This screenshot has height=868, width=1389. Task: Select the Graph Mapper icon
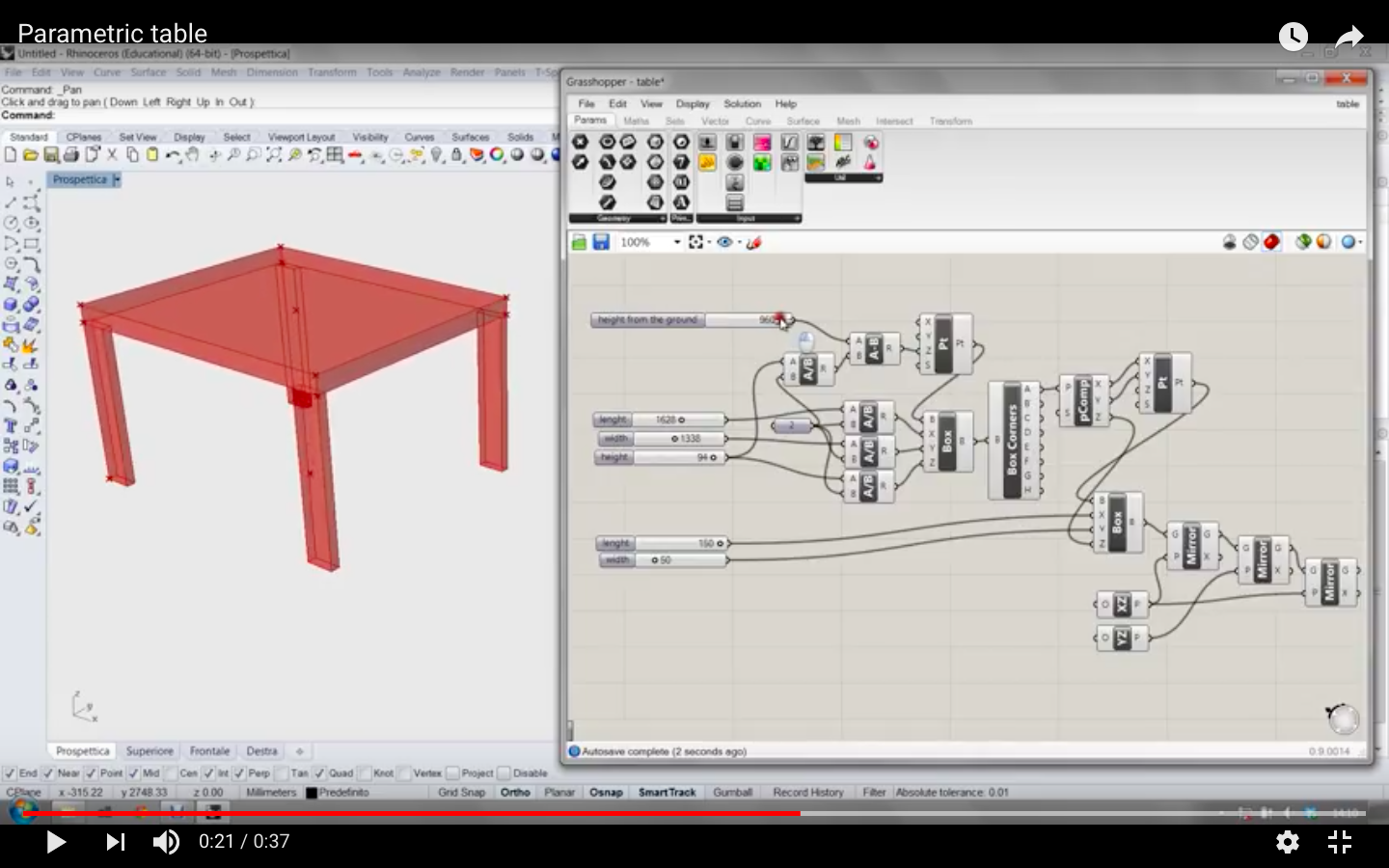(x=790, y=141)
